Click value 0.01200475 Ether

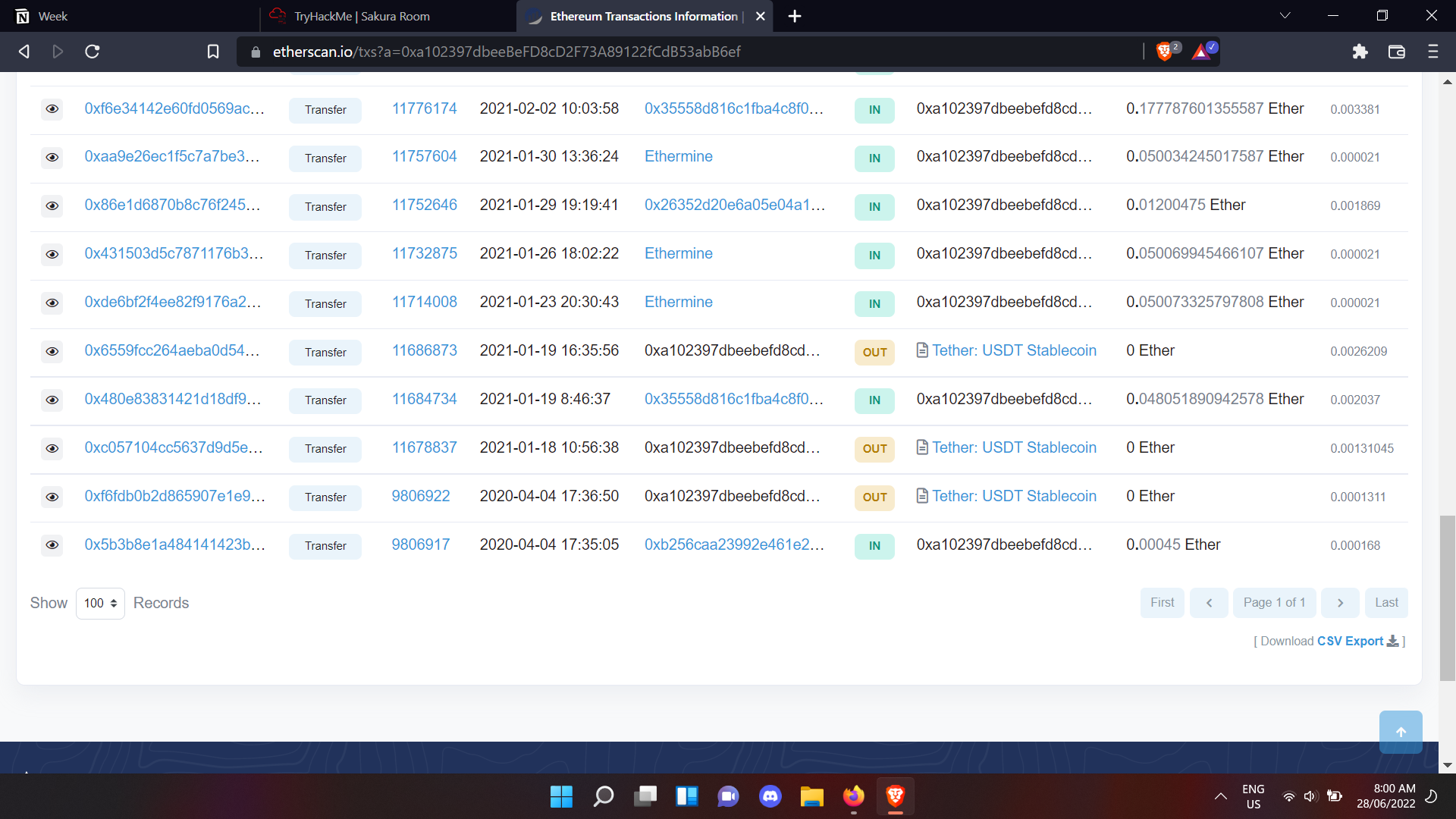(1185, 205)
